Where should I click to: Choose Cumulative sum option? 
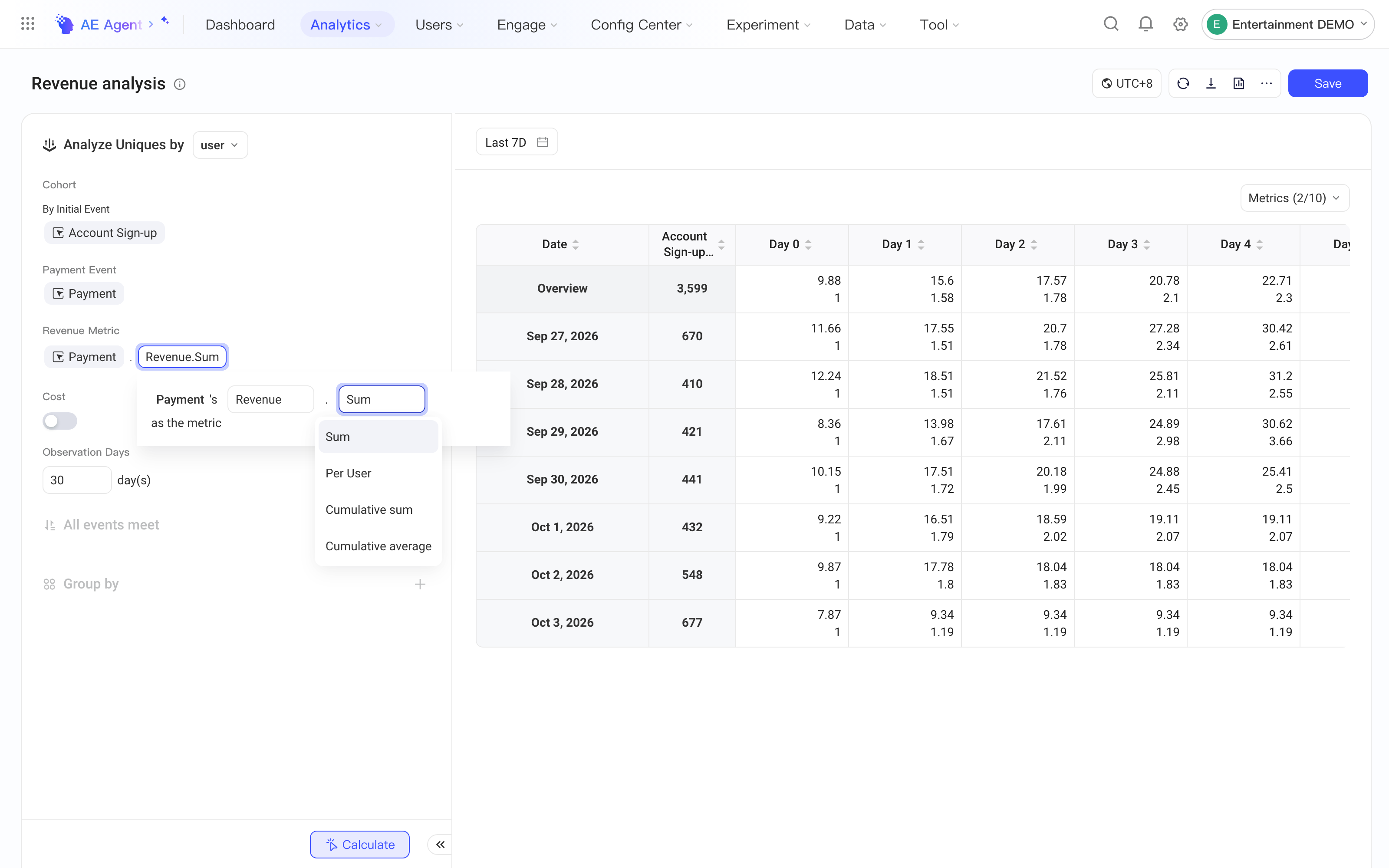pyautogui.click(x=378, y=510)
